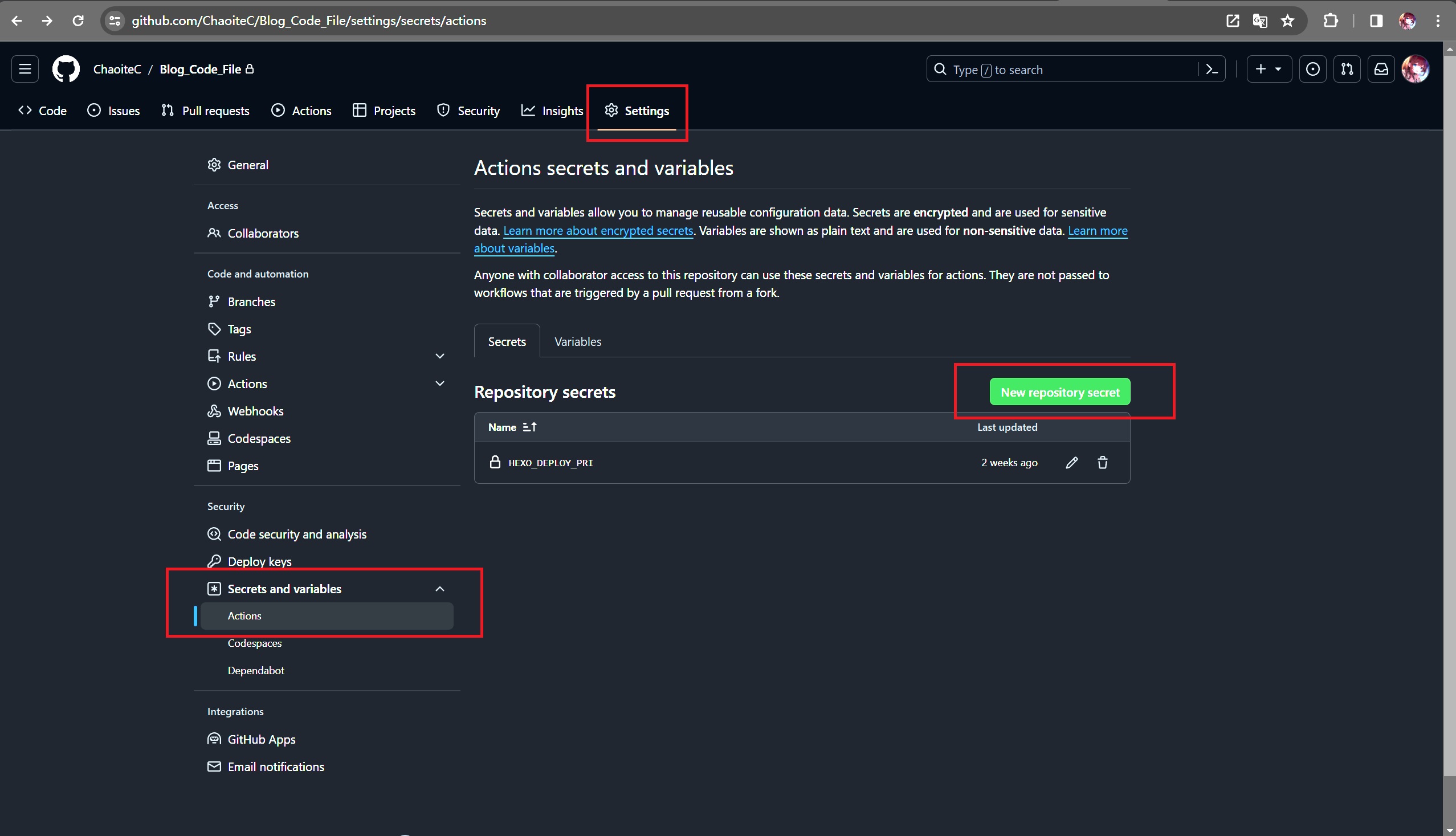The height and width of the screenshot is (836, 1456).
Task: Click the '2 weeks ago' timestamp
Action: coord(1009,462)
